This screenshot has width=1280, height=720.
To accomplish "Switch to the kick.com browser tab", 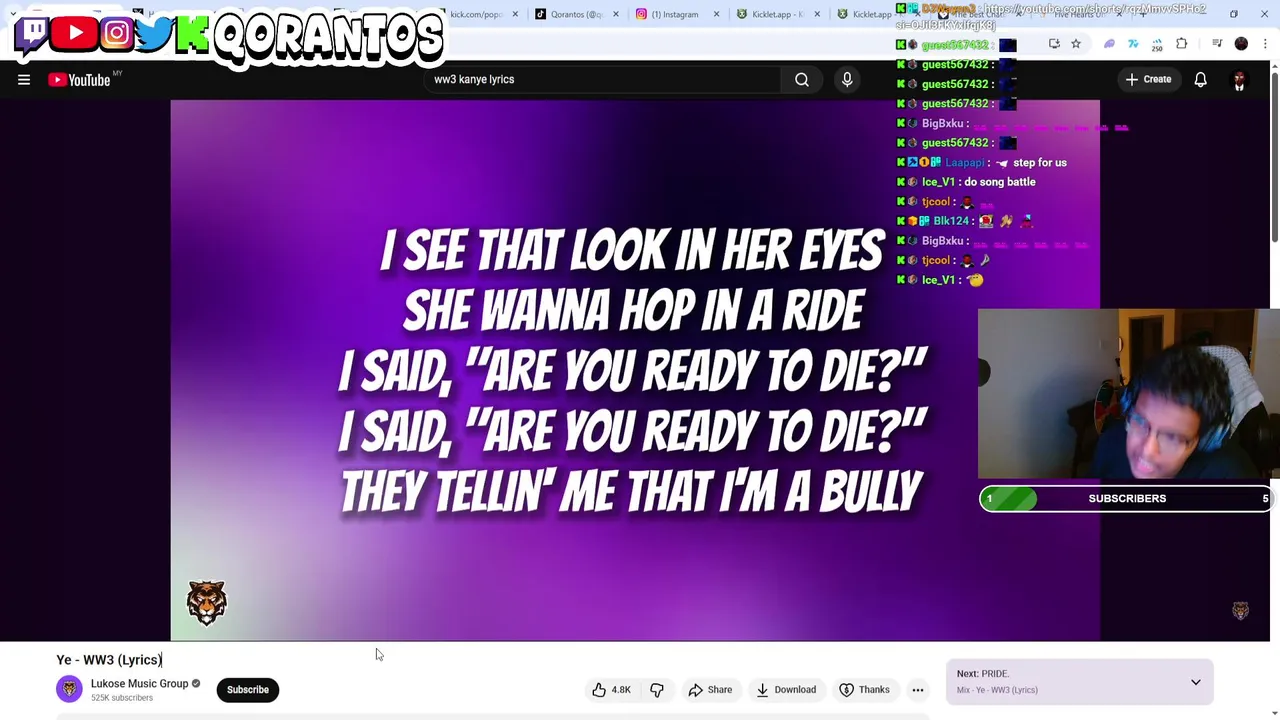I will tap(475, 14).
